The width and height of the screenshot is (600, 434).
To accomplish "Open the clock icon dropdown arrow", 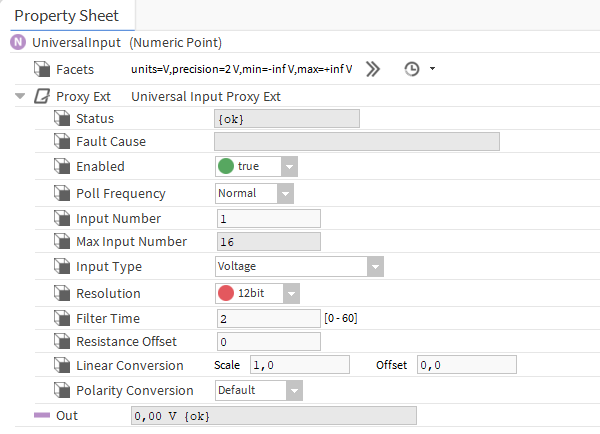I will click(x=432, y=69).
